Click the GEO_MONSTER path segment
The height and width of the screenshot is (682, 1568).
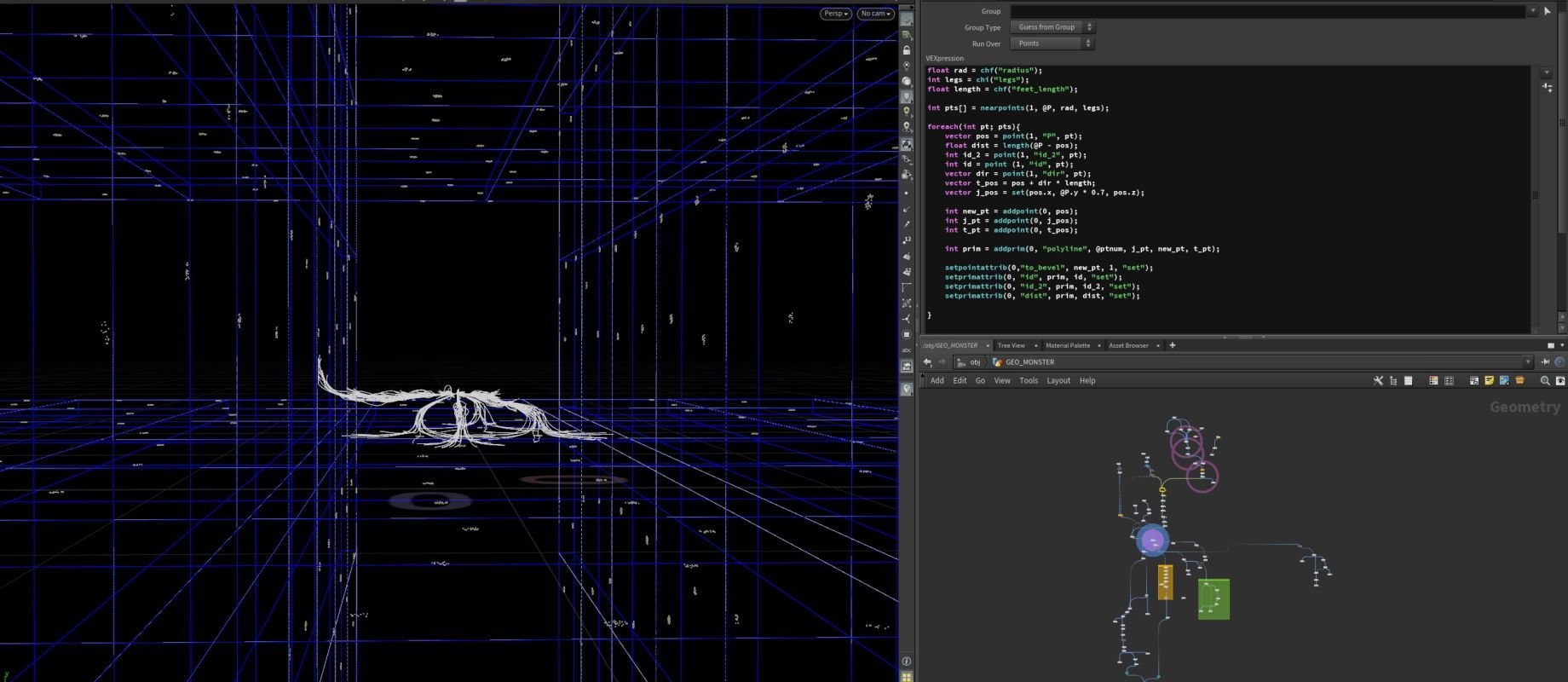click(1029, 362)
